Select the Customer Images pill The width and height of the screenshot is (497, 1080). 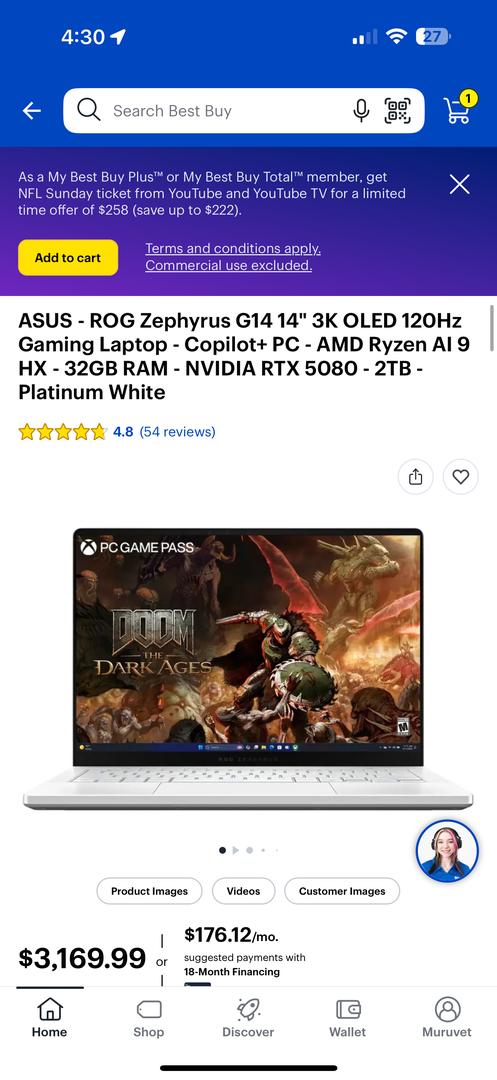click(x=342, y=891)
